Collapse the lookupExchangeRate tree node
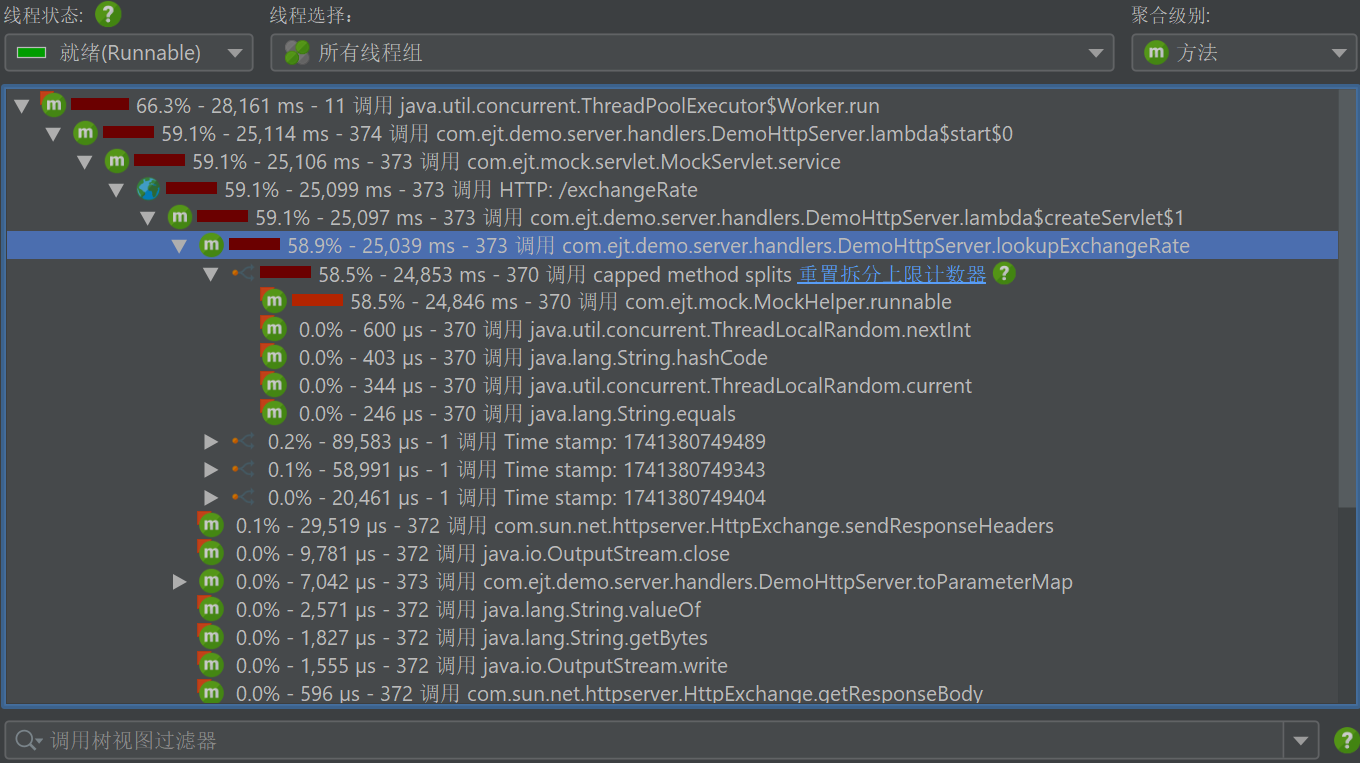Image resolution: width=1360 pixels, height=763 pixels. tap(179, 246)
